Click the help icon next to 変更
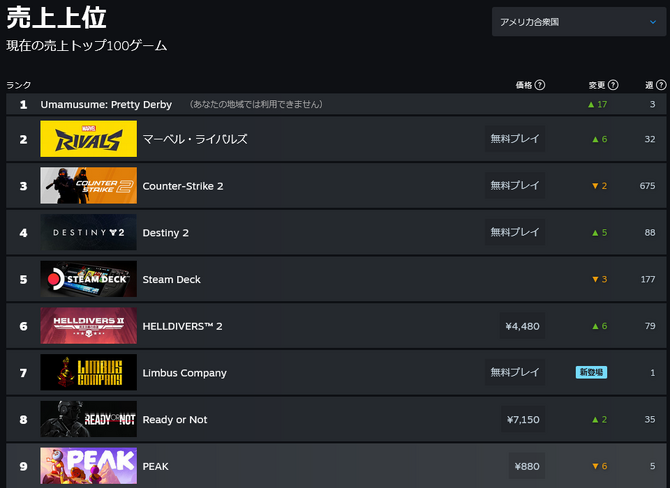670x488 pixels. pyautogui.click(x=613, y=86)
